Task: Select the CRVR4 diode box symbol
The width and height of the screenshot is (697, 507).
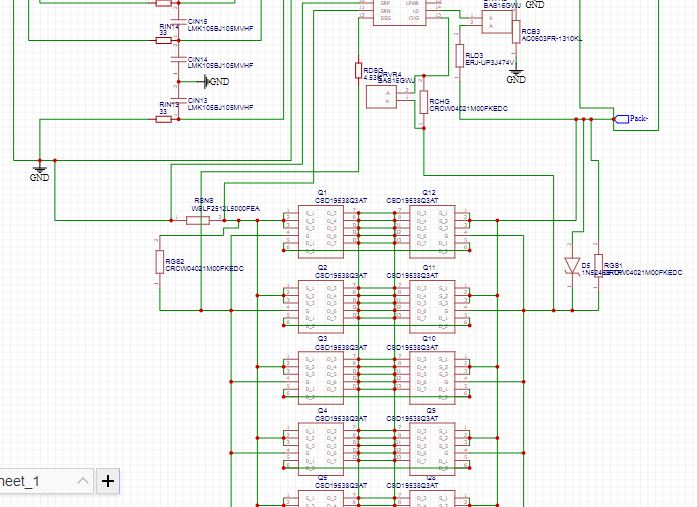Action: [381, 97]
